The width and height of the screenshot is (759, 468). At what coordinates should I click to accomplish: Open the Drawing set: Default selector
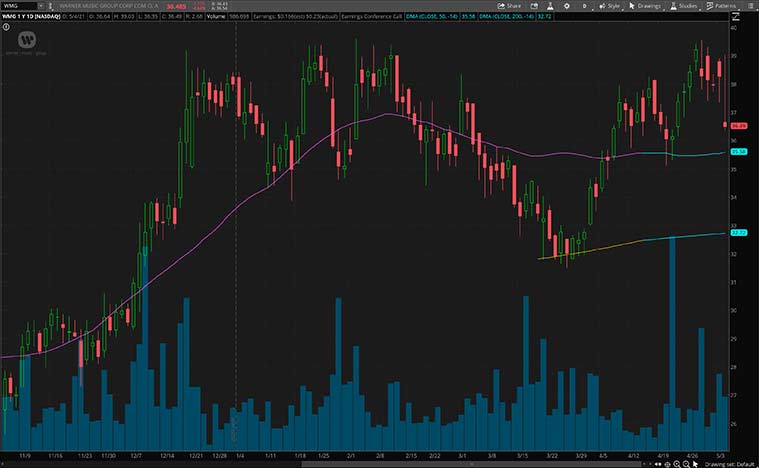[x=730, y=463]
